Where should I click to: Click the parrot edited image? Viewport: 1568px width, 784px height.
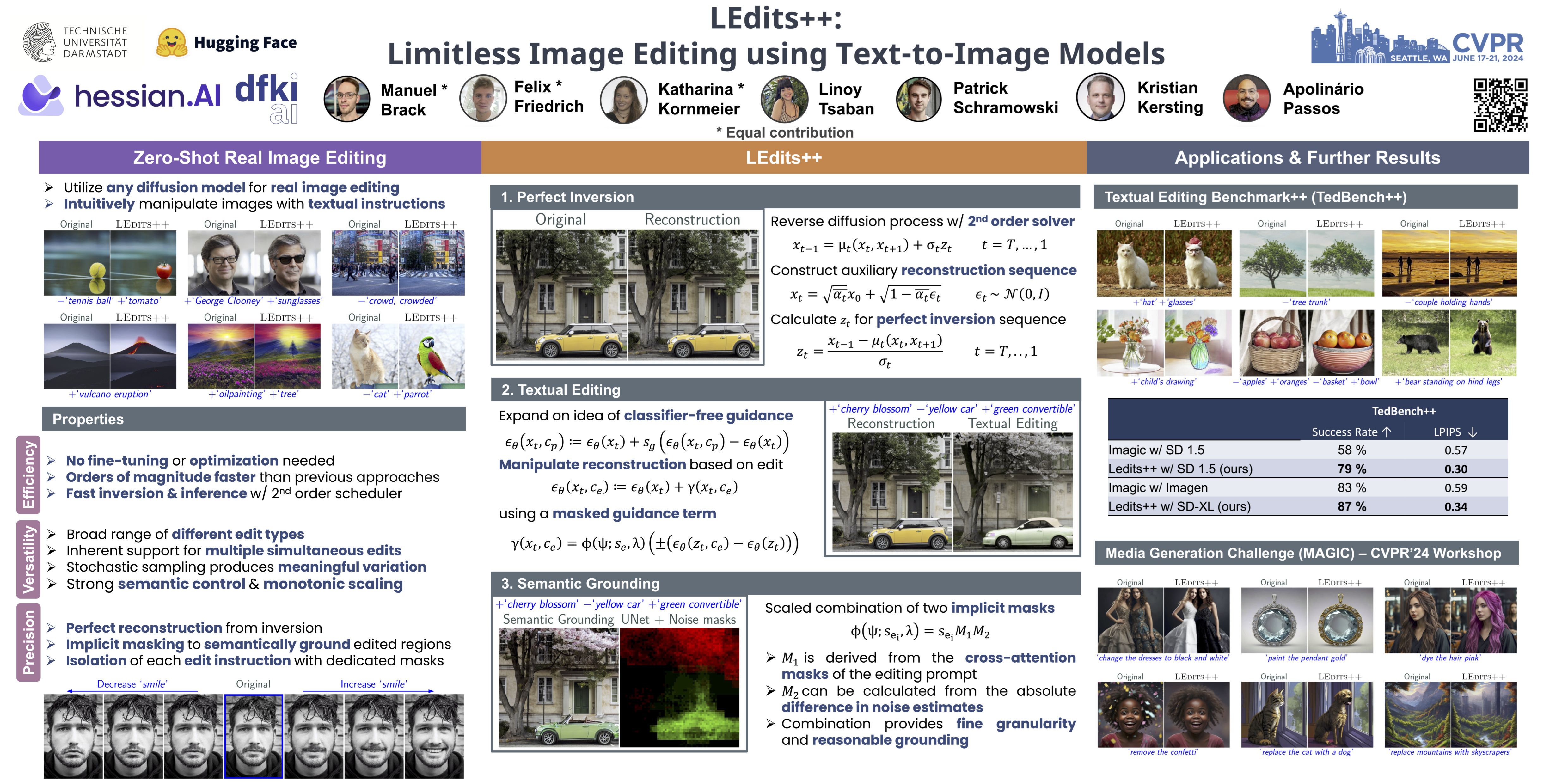pyautogui.click(x=432, y=356)
